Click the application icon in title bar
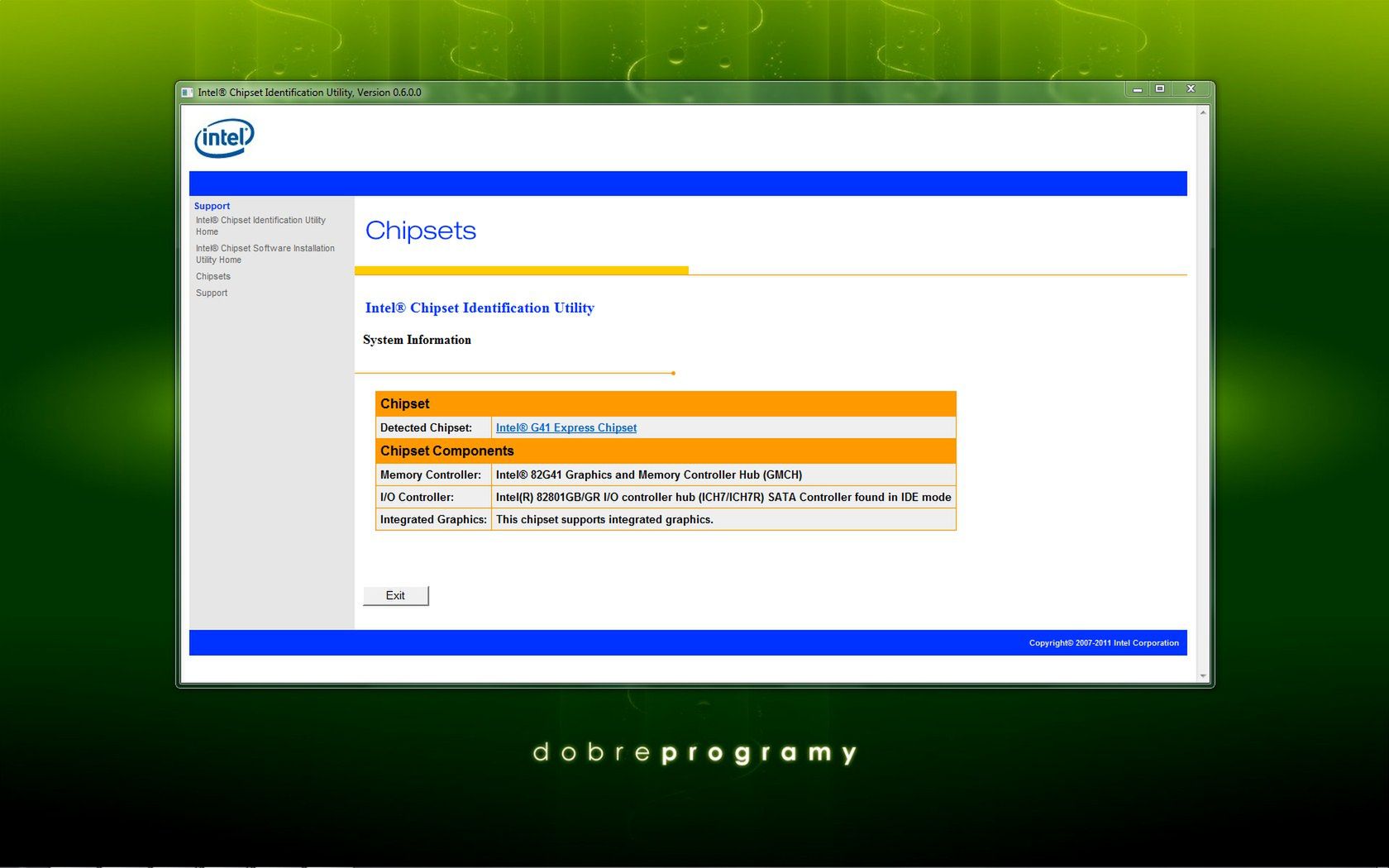Image resolution: width=1389 pixels, height=868 pixels. [x=188, y=93]
